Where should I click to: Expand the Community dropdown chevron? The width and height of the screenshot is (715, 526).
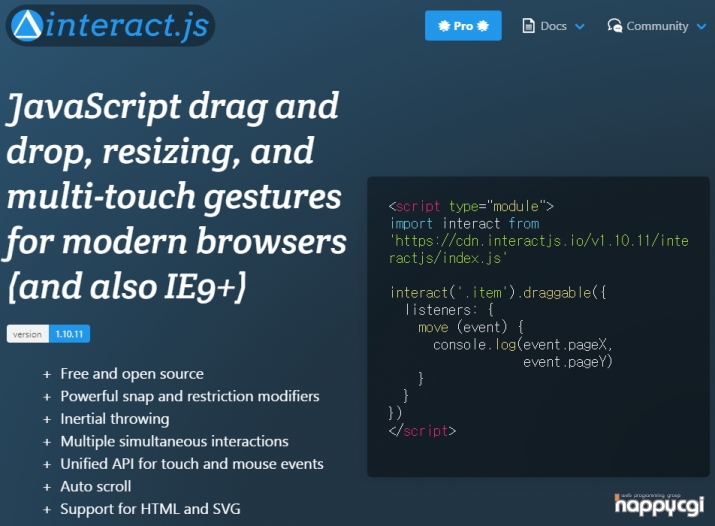tap(701, 26)
